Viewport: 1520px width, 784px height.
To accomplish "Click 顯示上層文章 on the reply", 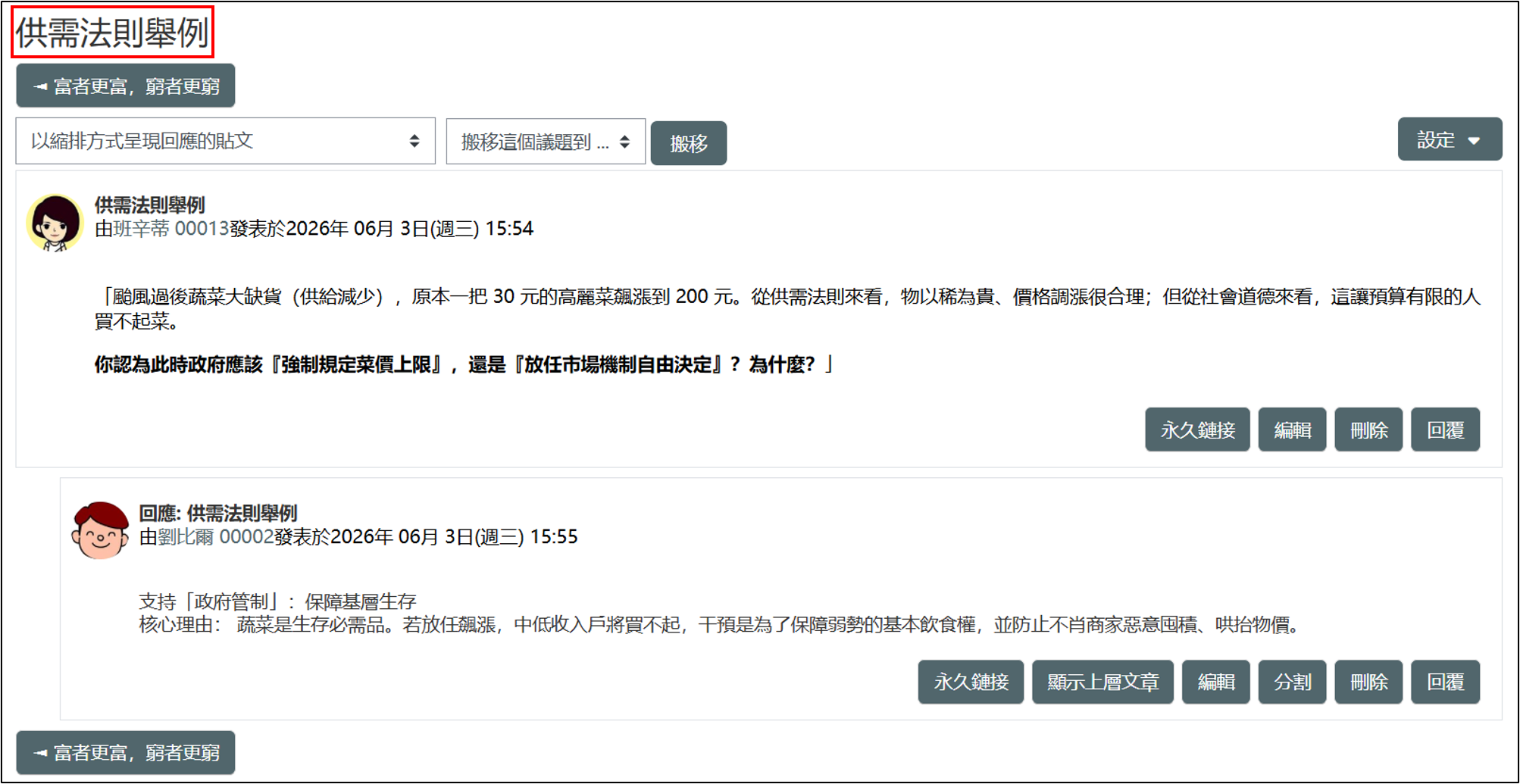I will (1102, 682).
